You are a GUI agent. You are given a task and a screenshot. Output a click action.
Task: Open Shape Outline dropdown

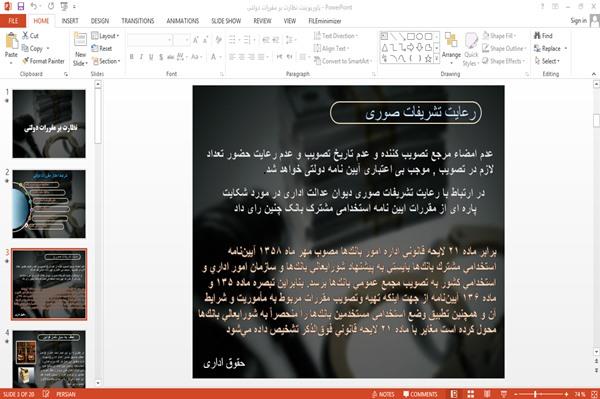pyautogui.click(x=504, y=48)
